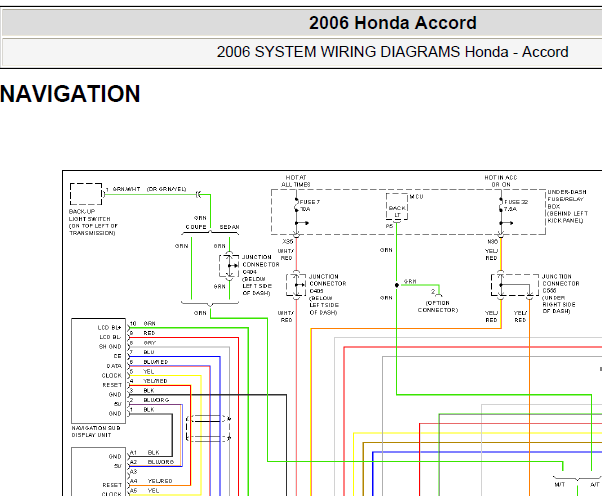This screenshot has width=602, height=496.
Task: Click the "COUPE" branch label
Action: click(x=196, y=227)
